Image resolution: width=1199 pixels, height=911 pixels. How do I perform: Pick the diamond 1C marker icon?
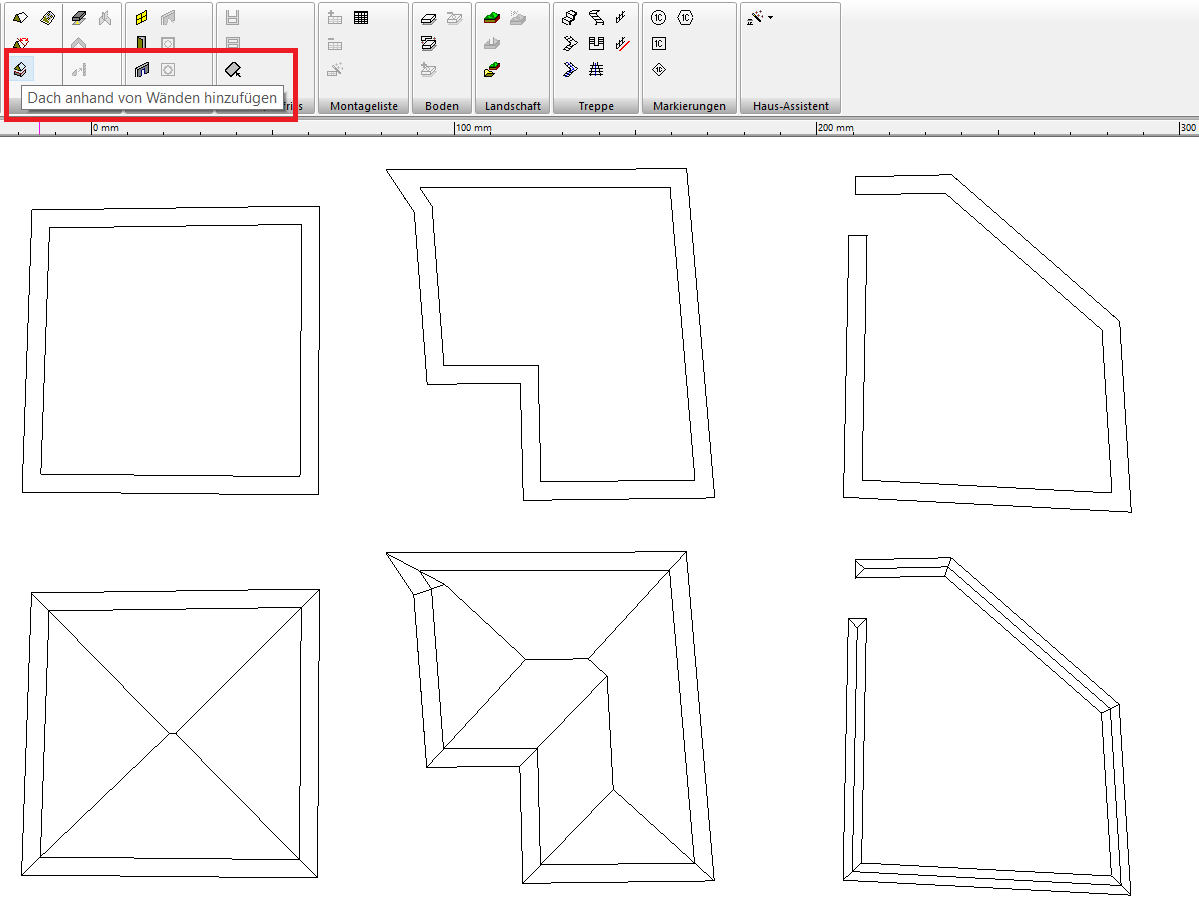(658, 70)
